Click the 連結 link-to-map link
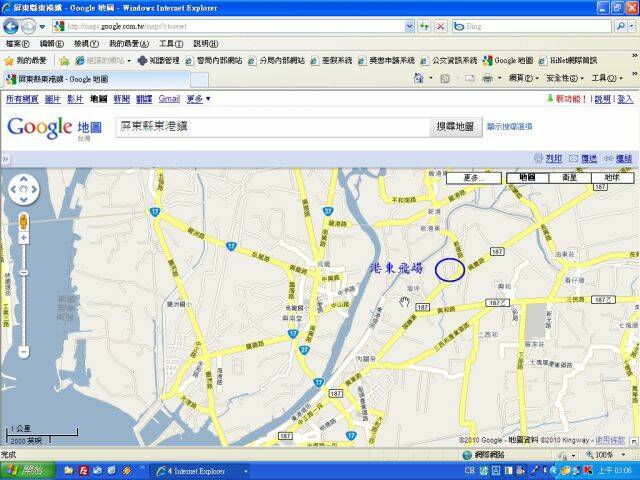The image size is (640, 480). [x=618, y=158]
